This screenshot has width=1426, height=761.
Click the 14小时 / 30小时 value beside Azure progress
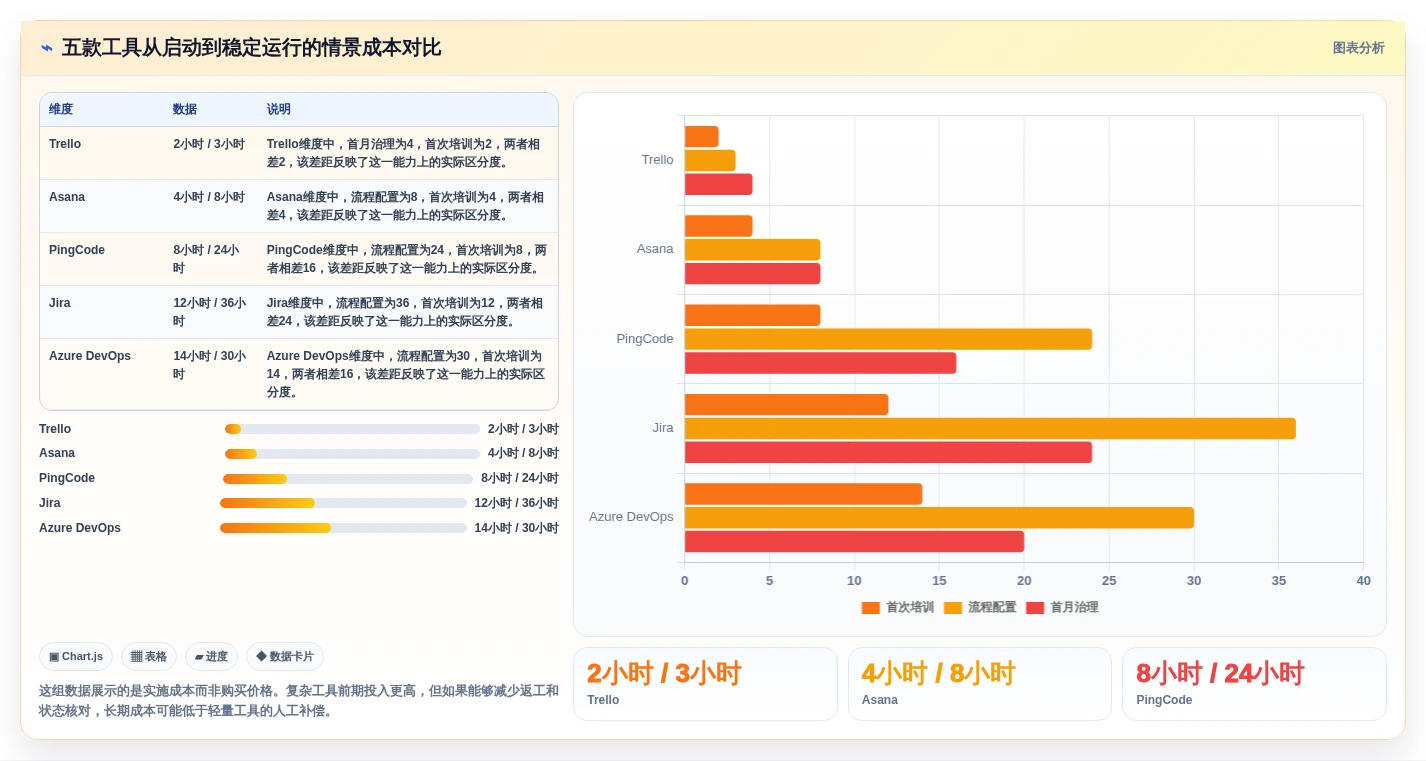click(516, 528)
